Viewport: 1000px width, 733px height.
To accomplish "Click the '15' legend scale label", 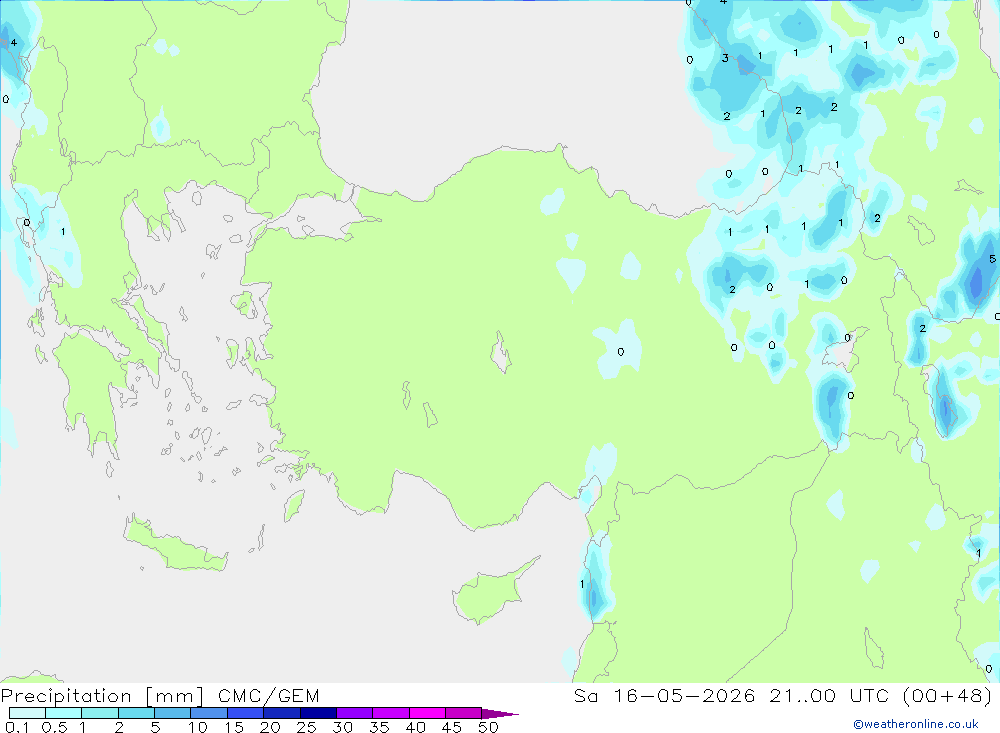I will pos(234,727).
